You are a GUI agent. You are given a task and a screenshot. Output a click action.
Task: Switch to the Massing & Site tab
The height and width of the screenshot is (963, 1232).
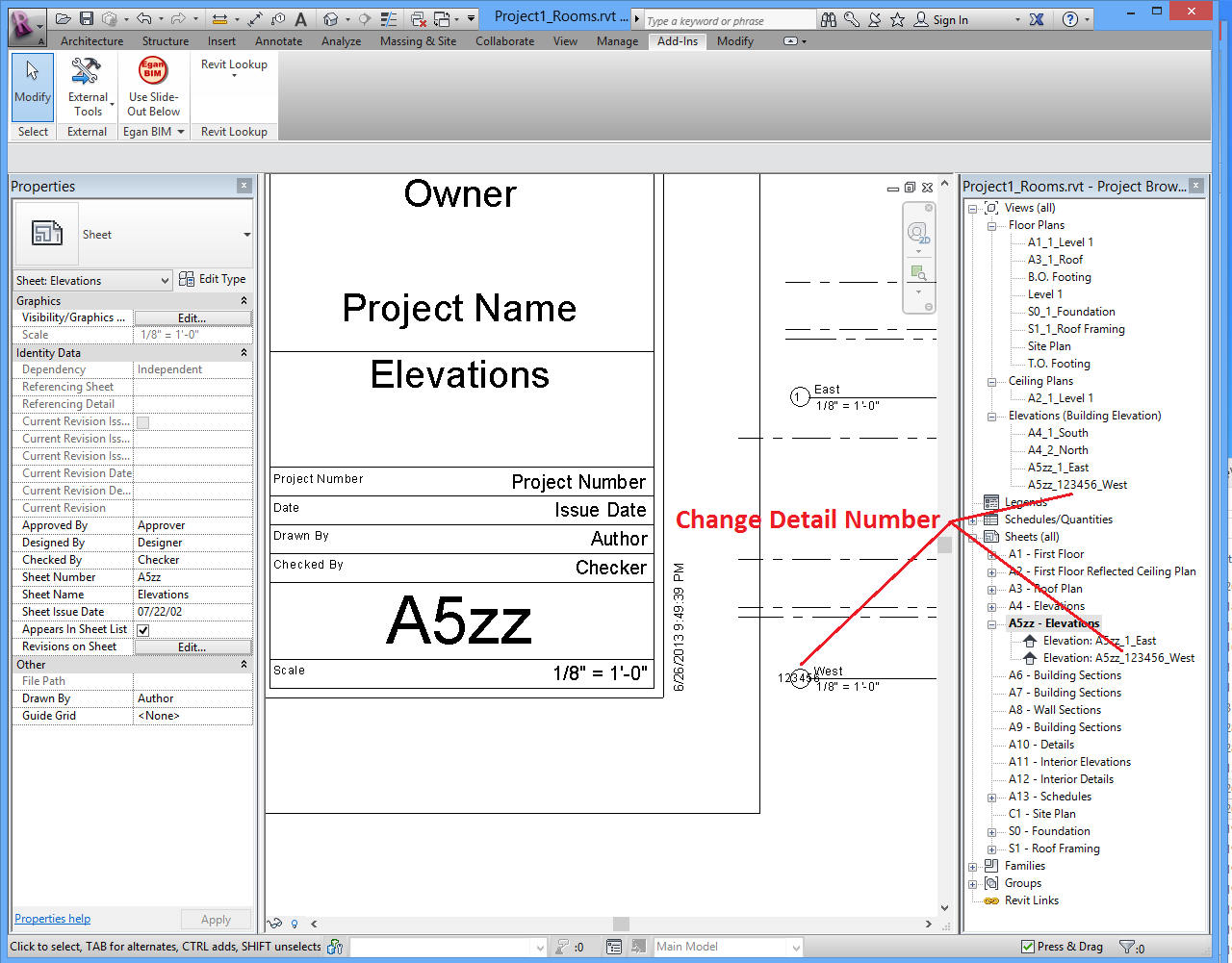(x=418, y=41)
